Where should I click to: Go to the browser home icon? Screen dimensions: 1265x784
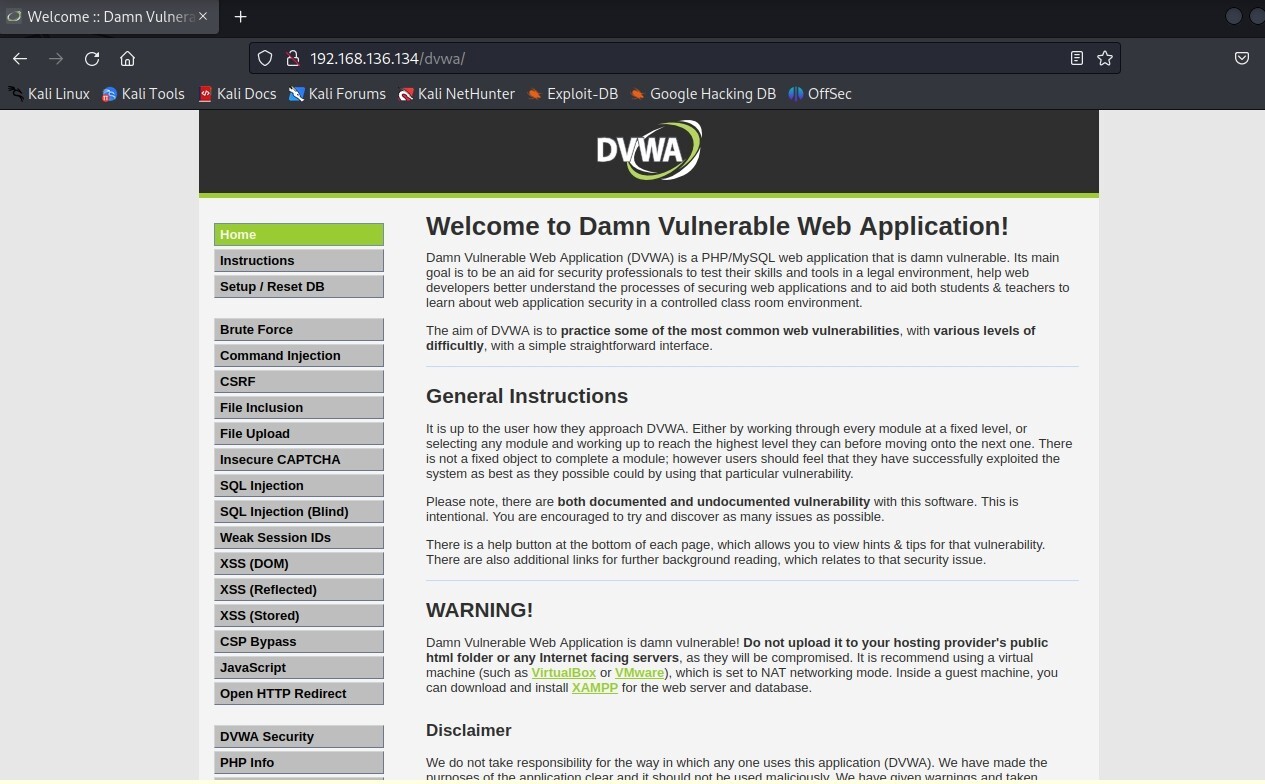127,58
